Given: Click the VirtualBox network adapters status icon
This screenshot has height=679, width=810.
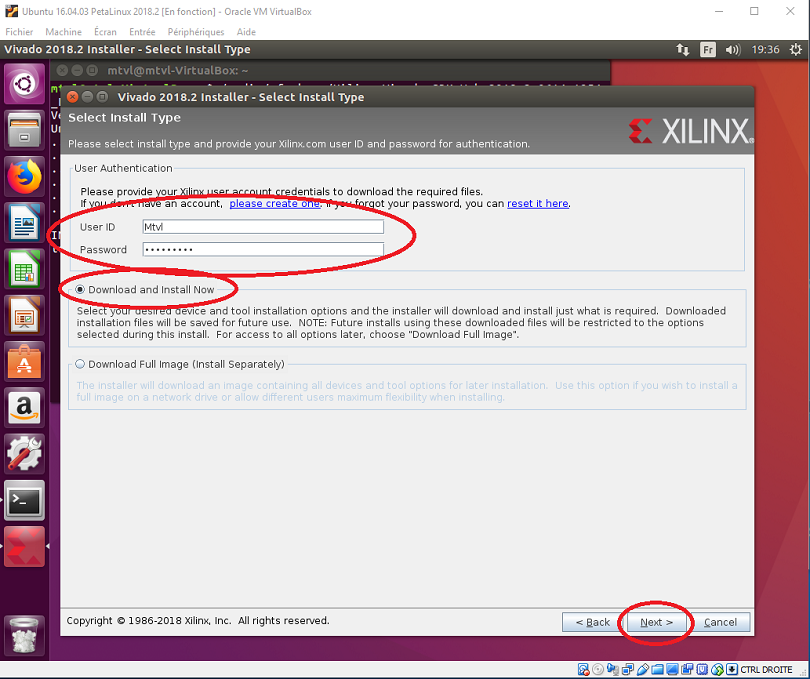Looking at the screenshot, I should [x=627, y=669].
